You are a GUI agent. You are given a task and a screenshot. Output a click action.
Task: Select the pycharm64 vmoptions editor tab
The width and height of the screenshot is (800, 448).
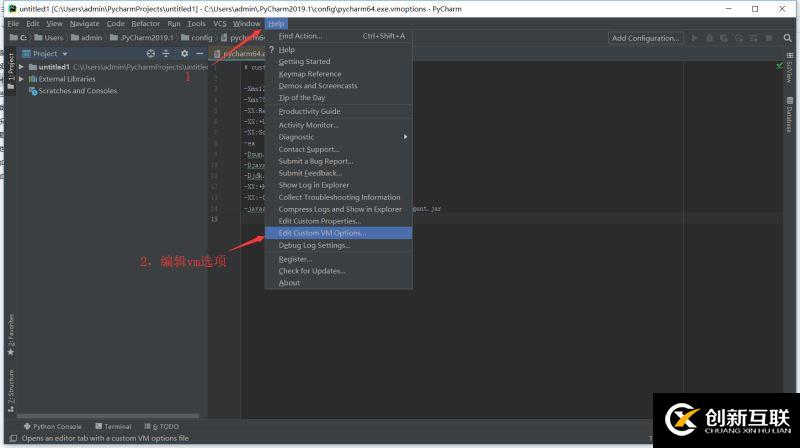(x=239, y=53)
